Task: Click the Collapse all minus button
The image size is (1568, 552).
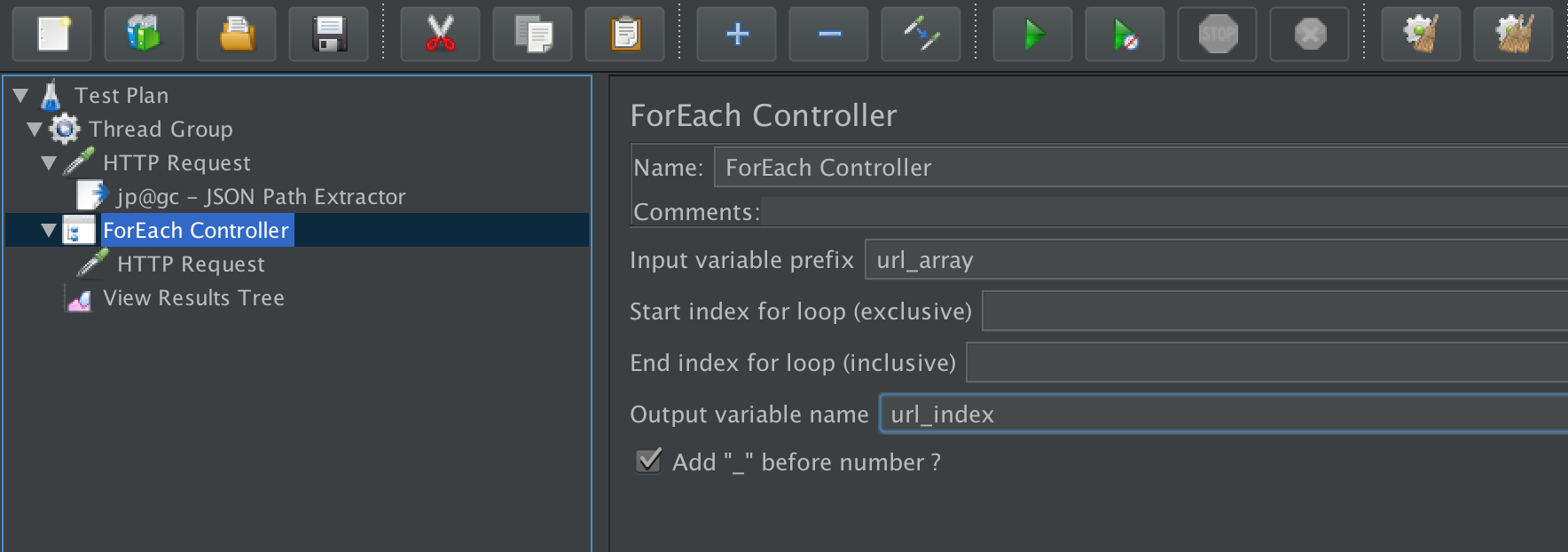Action: tap(828, 35)
